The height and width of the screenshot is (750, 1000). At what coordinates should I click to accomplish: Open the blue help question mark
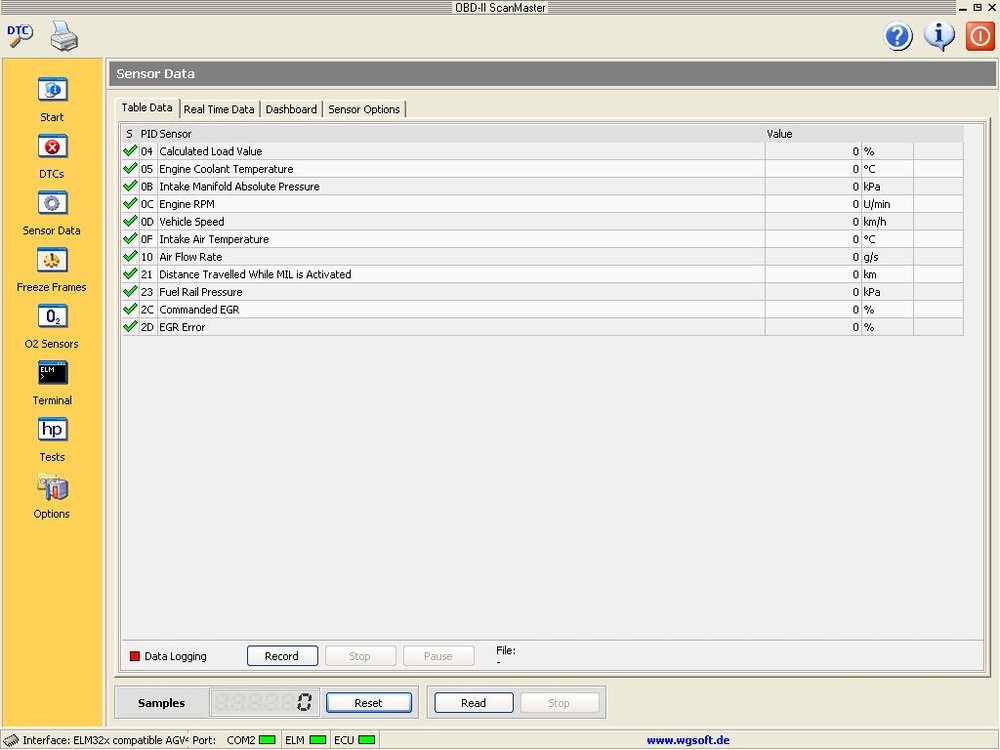coord(898,37)
